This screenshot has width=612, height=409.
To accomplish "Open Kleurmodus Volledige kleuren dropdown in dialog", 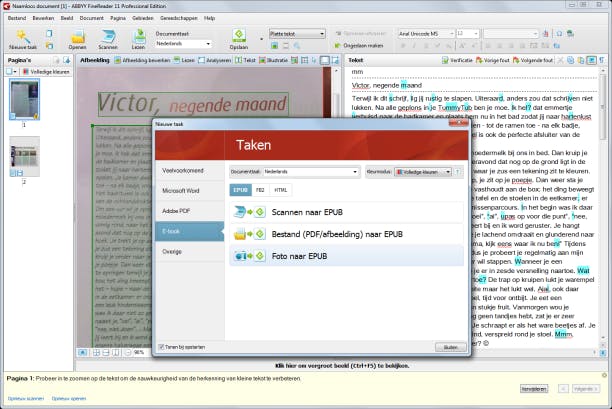I will (423, 172).
